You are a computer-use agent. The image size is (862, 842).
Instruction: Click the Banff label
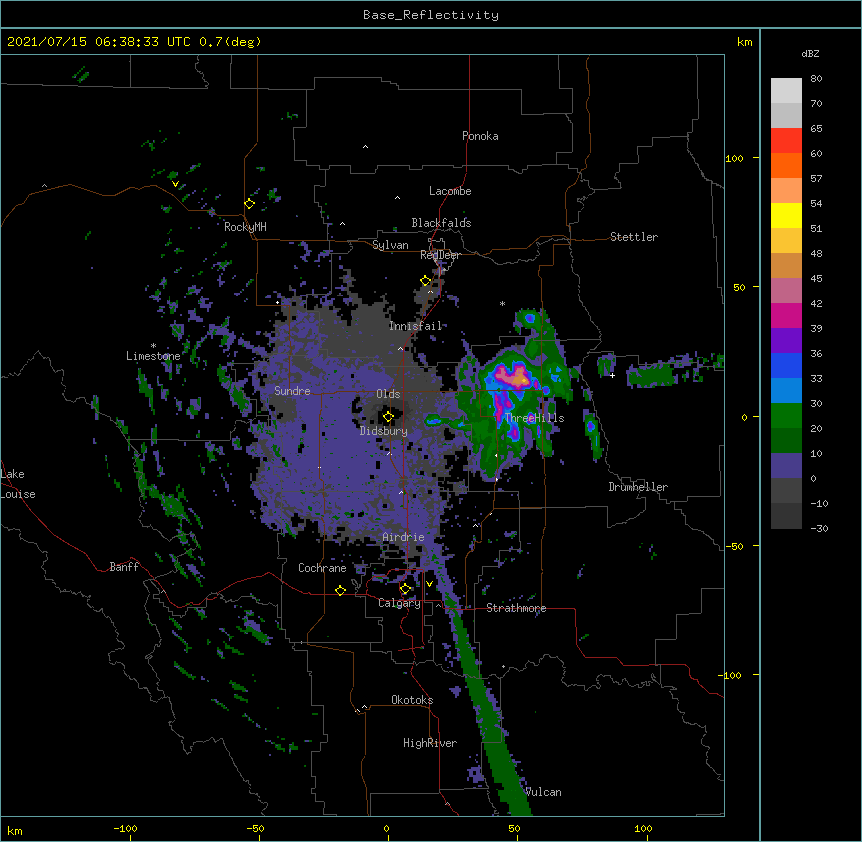pos(124,567)
